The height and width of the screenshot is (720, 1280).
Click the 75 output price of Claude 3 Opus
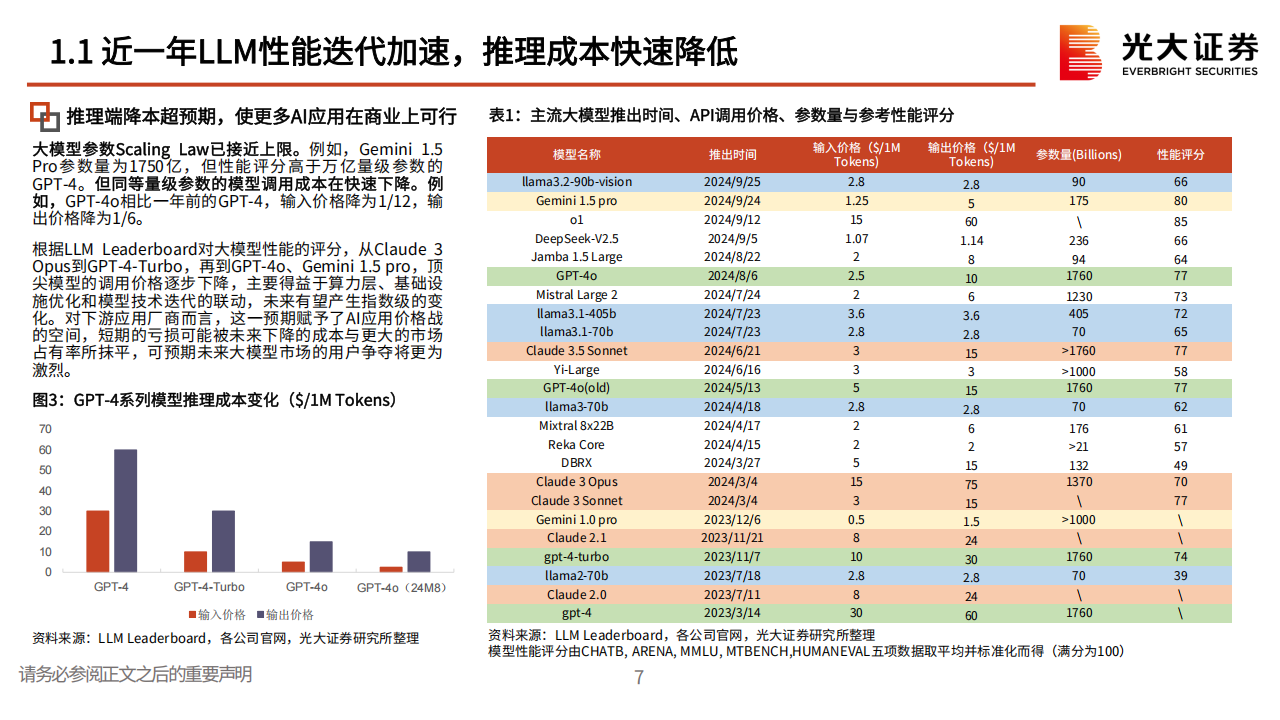click(x=971, y=484)
